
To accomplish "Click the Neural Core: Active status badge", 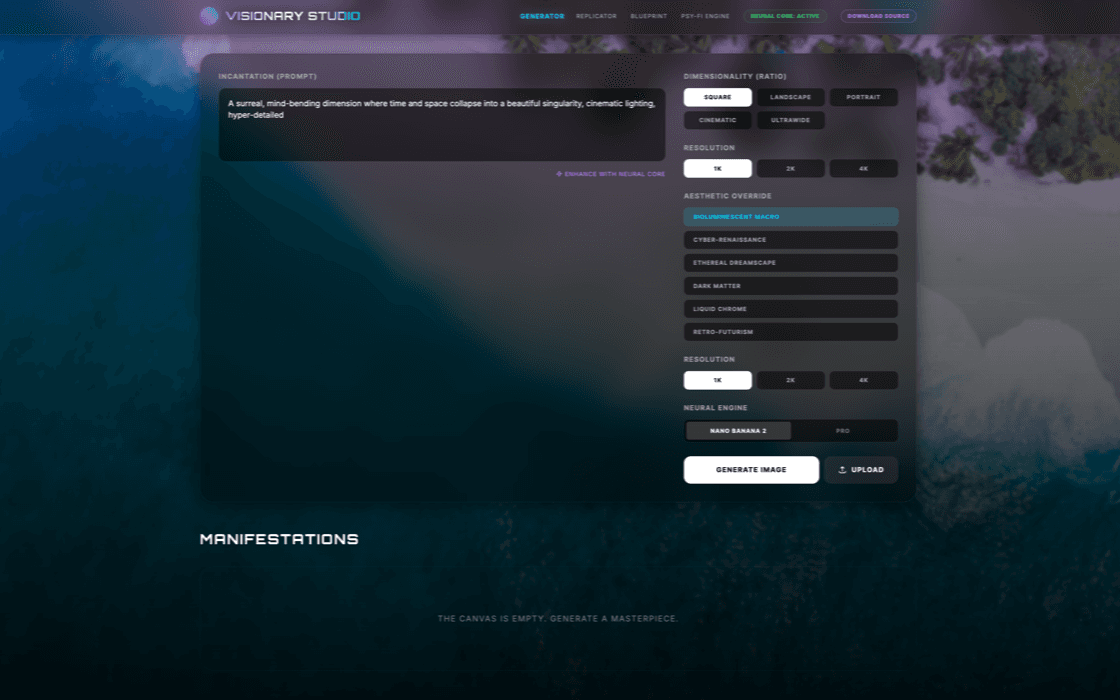I will pos(785,16).
